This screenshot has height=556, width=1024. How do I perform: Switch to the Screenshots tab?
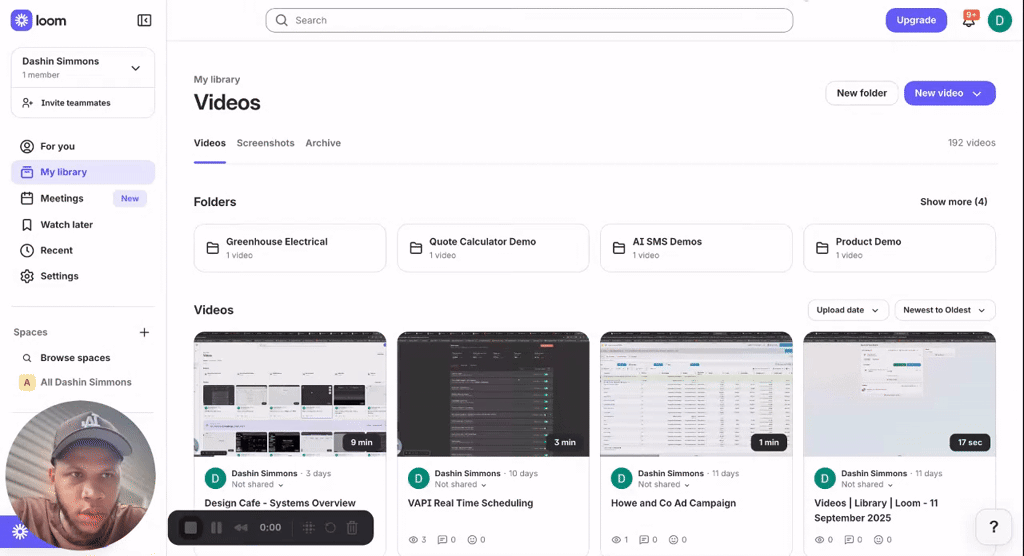click(265, 143)
